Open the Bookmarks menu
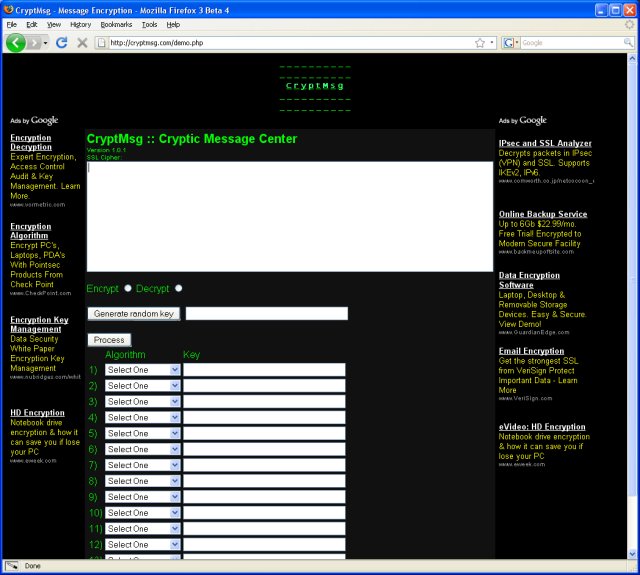This screenshot has height=575, width=640. (x=116, y=24)
